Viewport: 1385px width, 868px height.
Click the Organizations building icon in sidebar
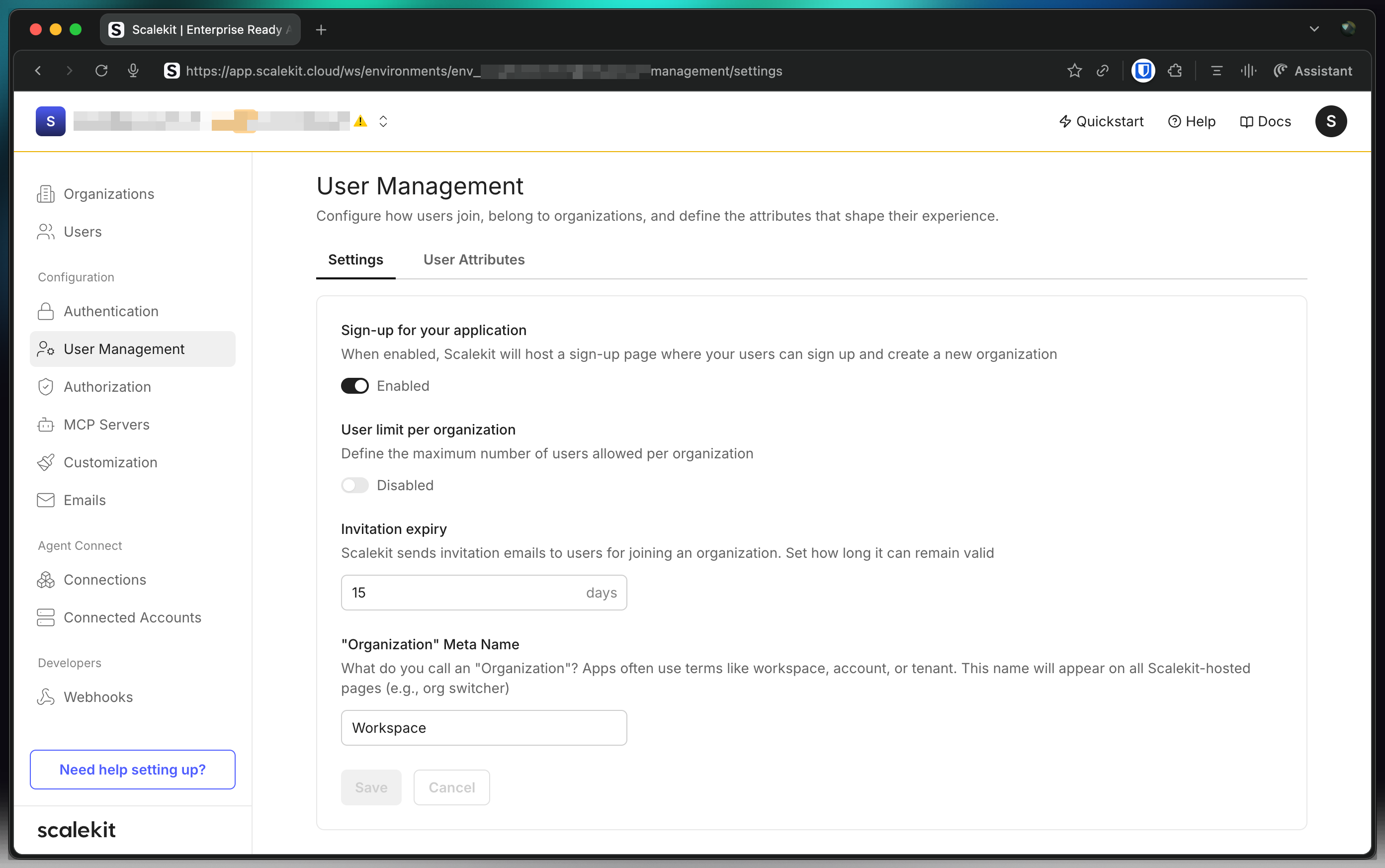click(45, 194)
